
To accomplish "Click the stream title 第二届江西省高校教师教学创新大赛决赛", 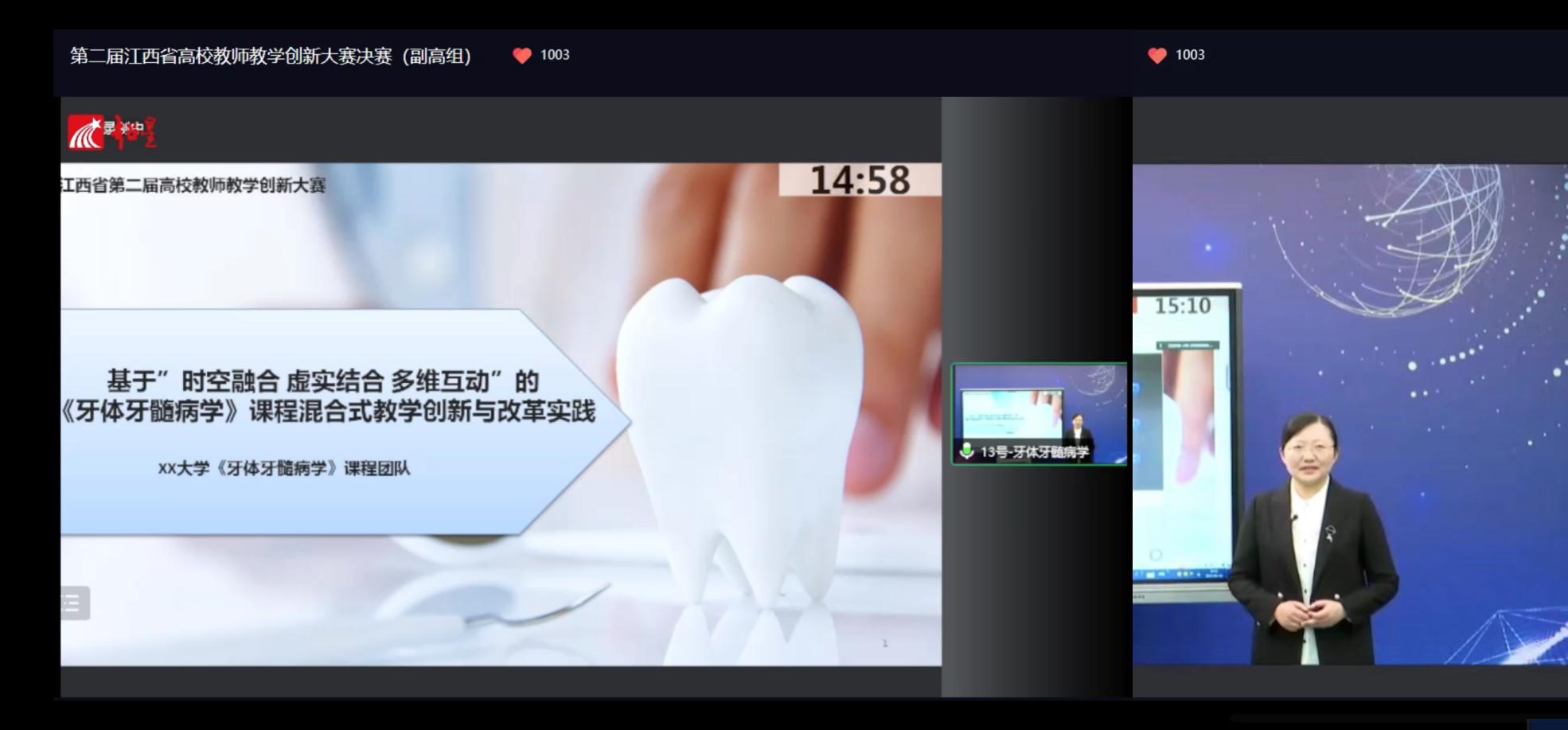I will tap(271, 56).
